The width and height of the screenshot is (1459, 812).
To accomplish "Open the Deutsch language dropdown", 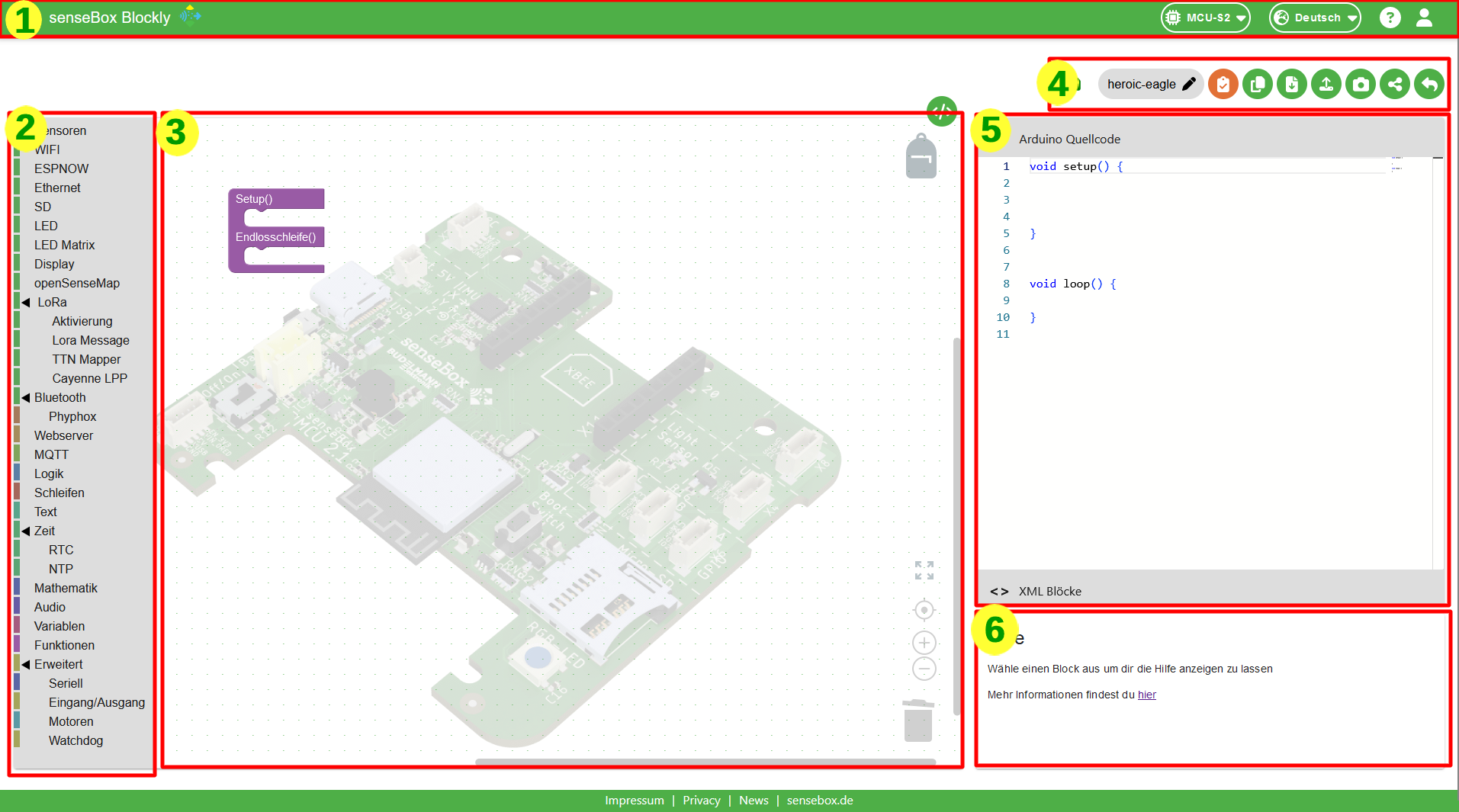I will (1315, 18).
